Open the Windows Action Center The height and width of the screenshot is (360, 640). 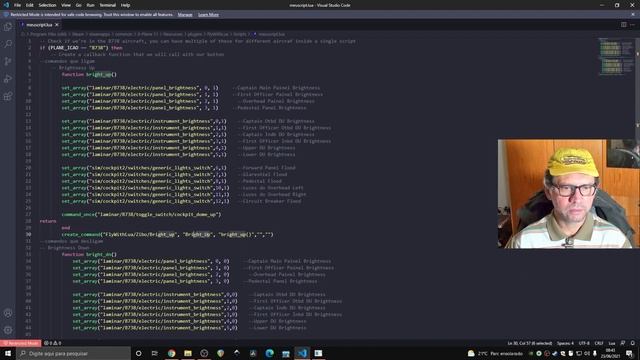(x=629, y=353)
